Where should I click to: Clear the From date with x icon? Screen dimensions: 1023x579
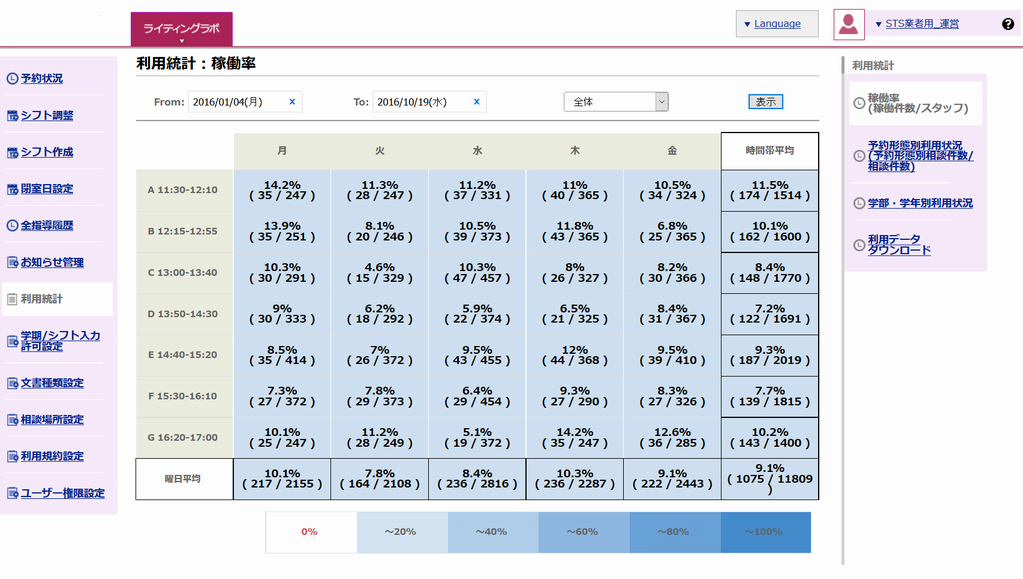[x=292, y=102]
